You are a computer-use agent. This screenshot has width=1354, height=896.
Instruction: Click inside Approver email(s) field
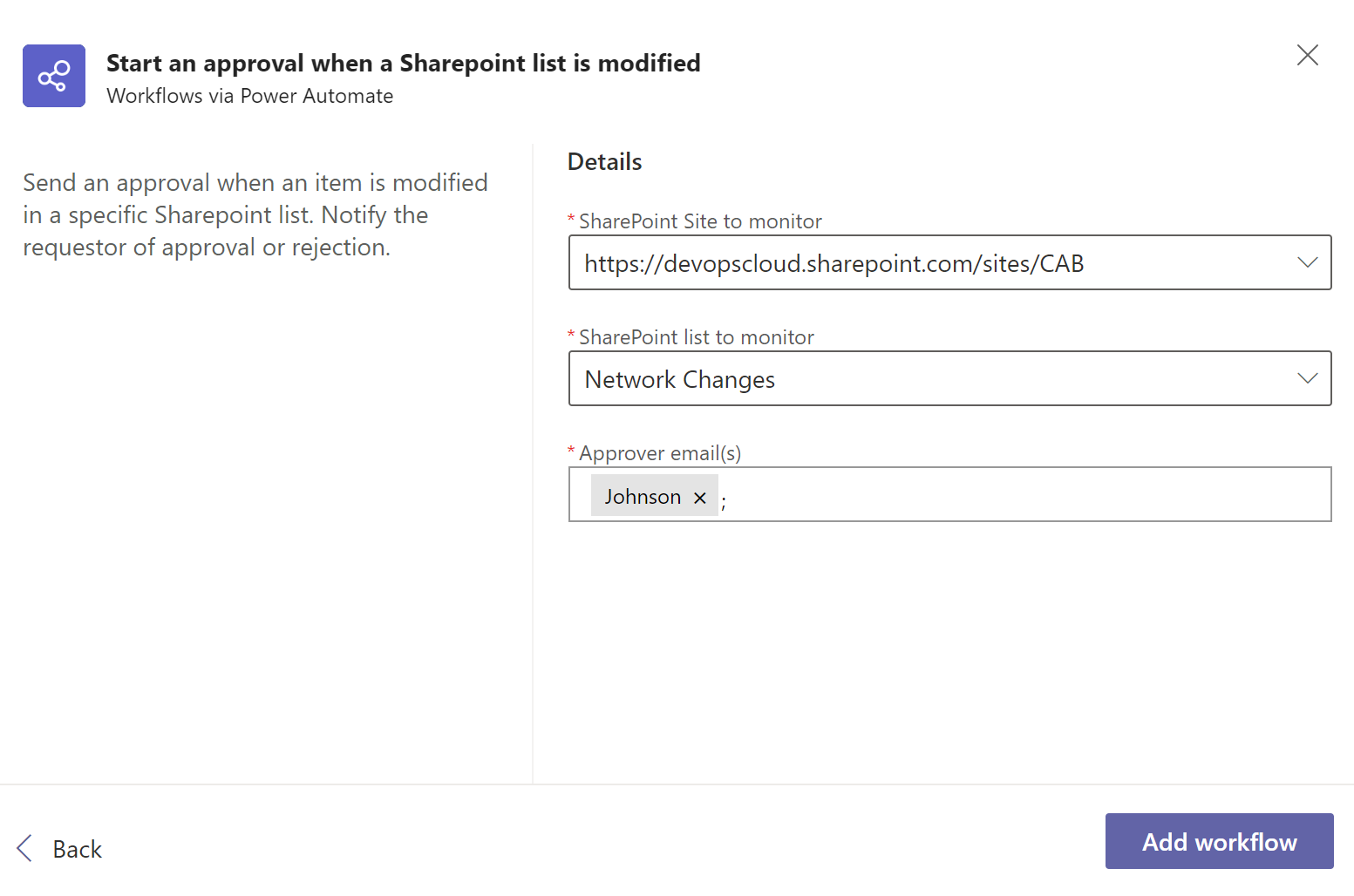point(1020,495)
